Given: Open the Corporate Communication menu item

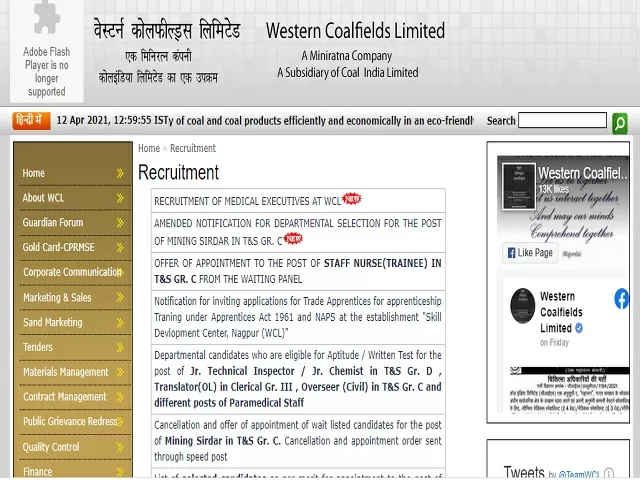Looking at the screenshot, I should (72, 272).
